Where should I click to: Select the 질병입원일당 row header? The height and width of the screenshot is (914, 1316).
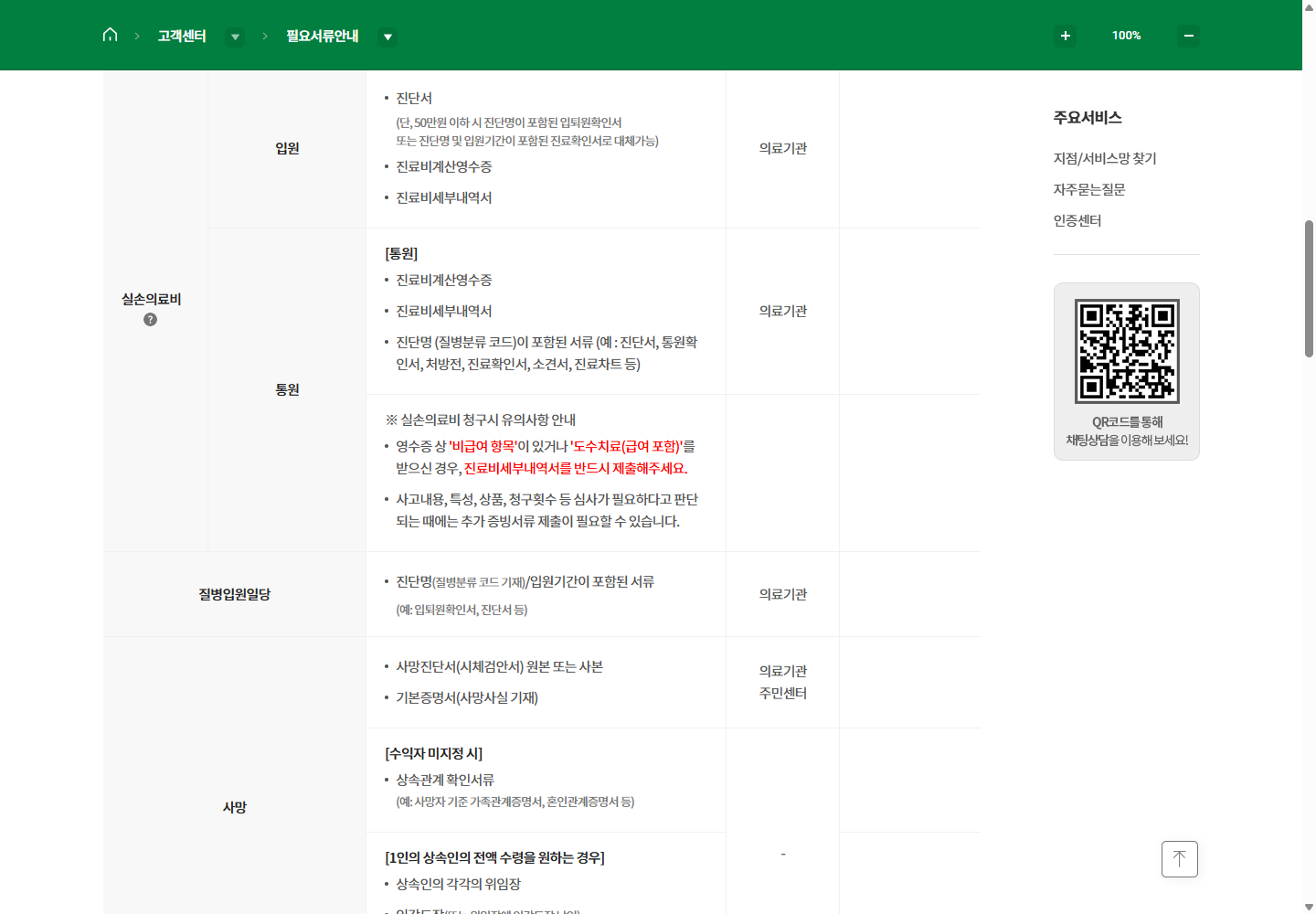(x=235, y=594)
